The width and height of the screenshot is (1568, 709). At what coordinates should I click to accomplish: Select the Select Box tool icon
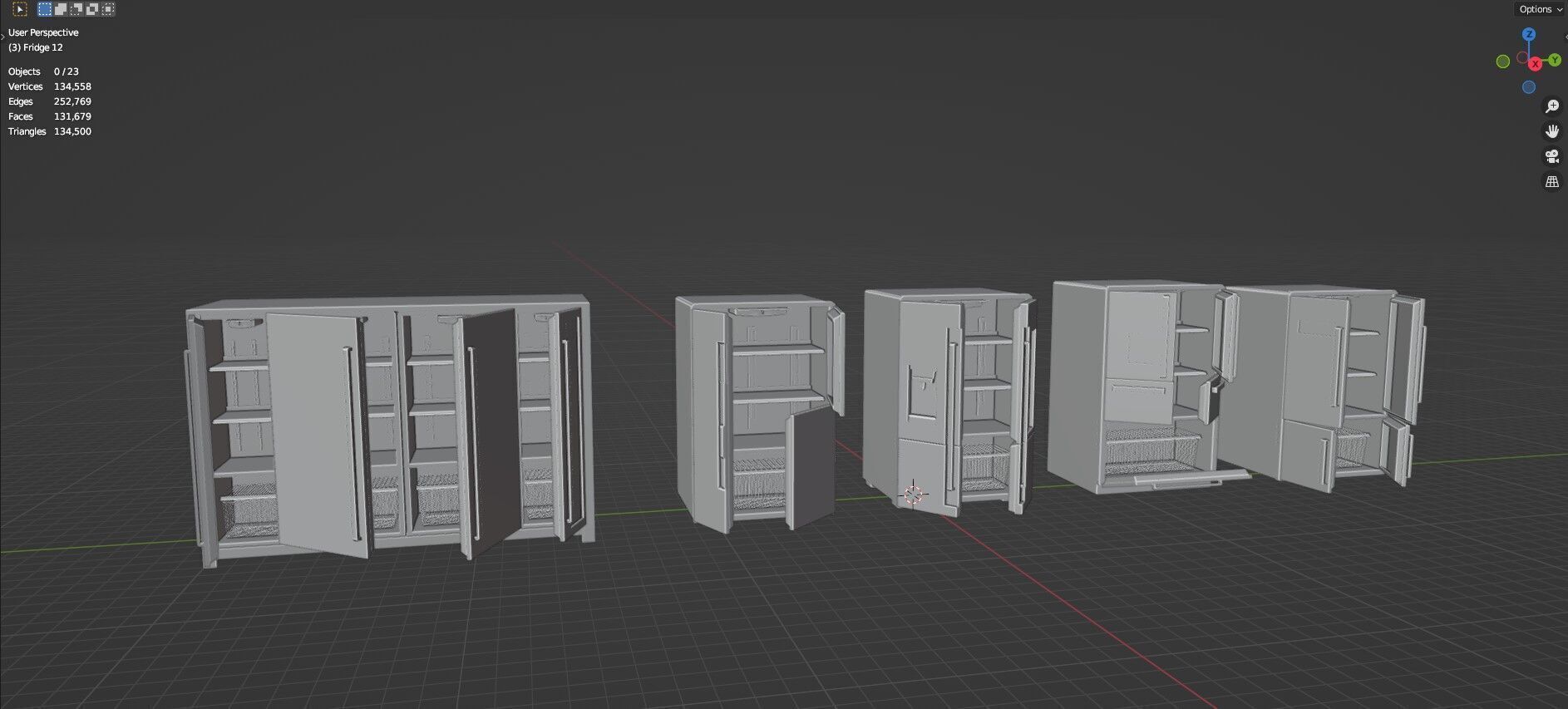20,9
